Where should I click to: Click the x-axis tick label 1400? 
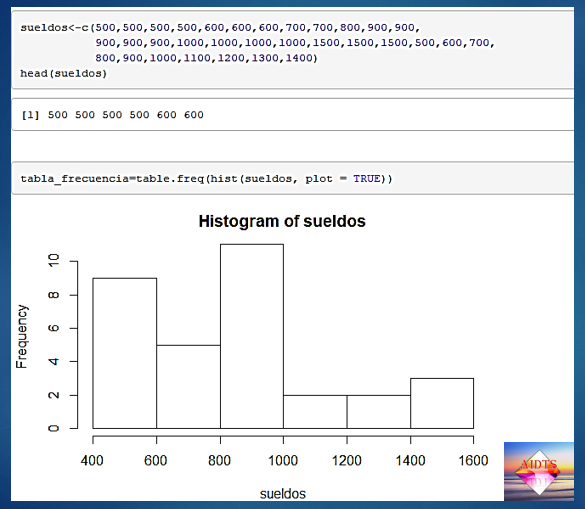point(410,460)
